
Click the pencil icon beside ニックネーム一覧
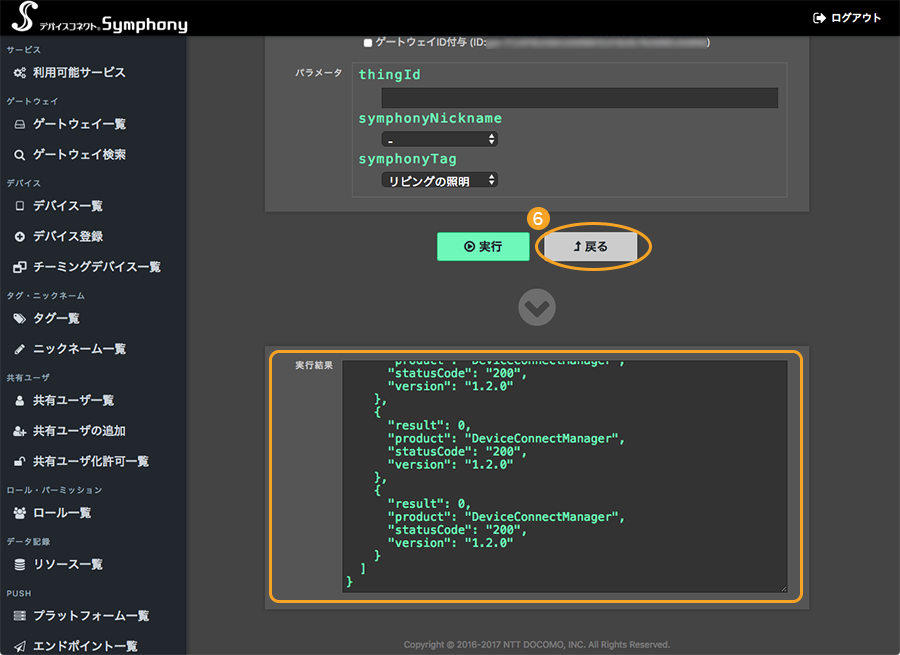20,349
